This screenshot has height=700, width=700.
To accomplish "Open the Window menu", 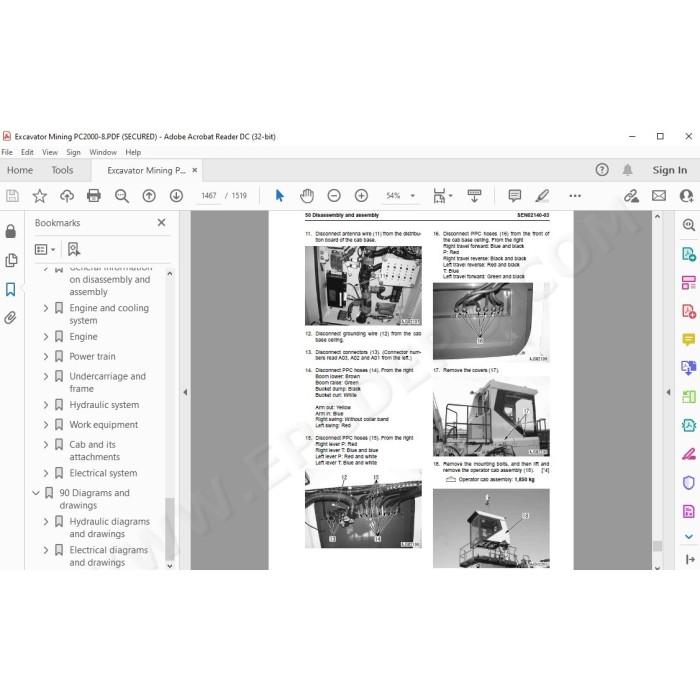I will point(103,152).
